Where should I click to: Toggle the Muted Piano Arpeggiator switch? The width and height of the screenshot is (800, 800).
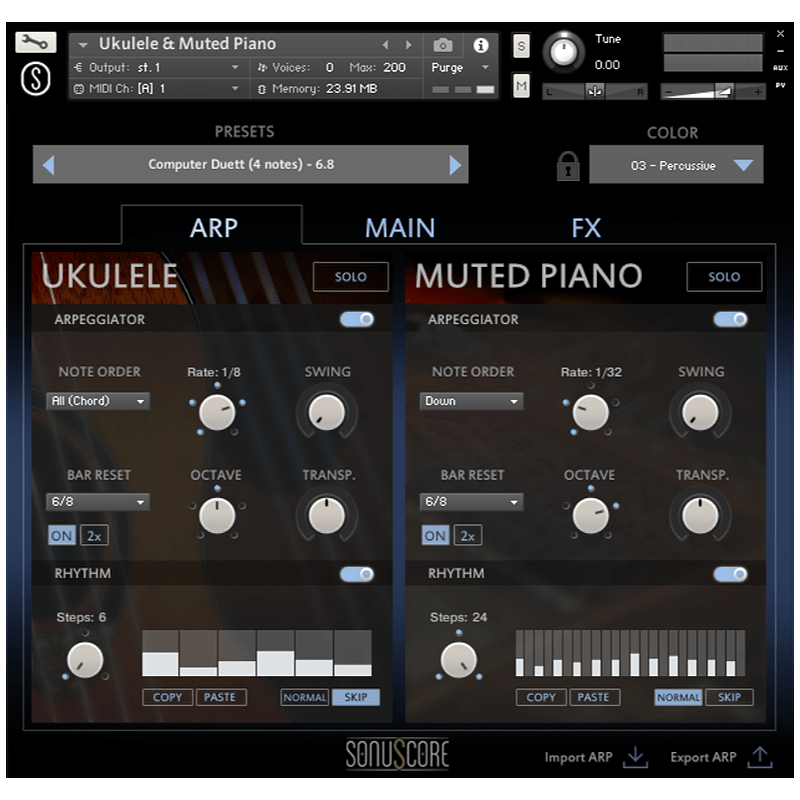click(x=731, y=319)
